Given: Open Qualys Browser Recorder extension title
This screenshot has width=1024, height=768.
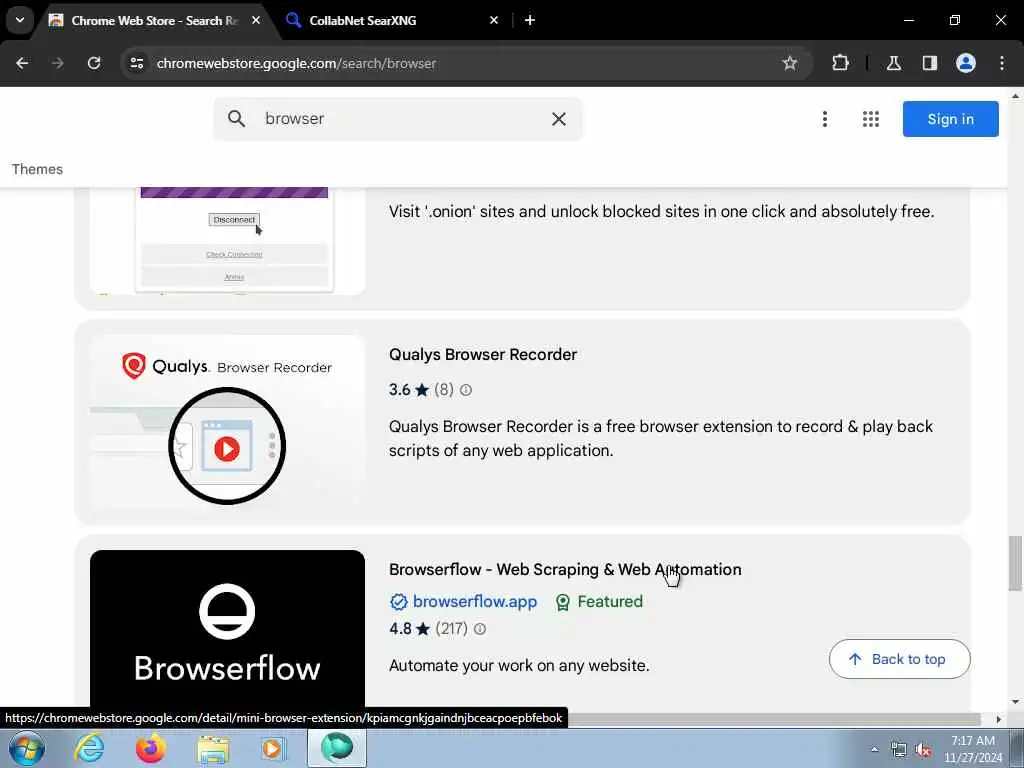Looking at the screenshot, I should click(483, 355).
